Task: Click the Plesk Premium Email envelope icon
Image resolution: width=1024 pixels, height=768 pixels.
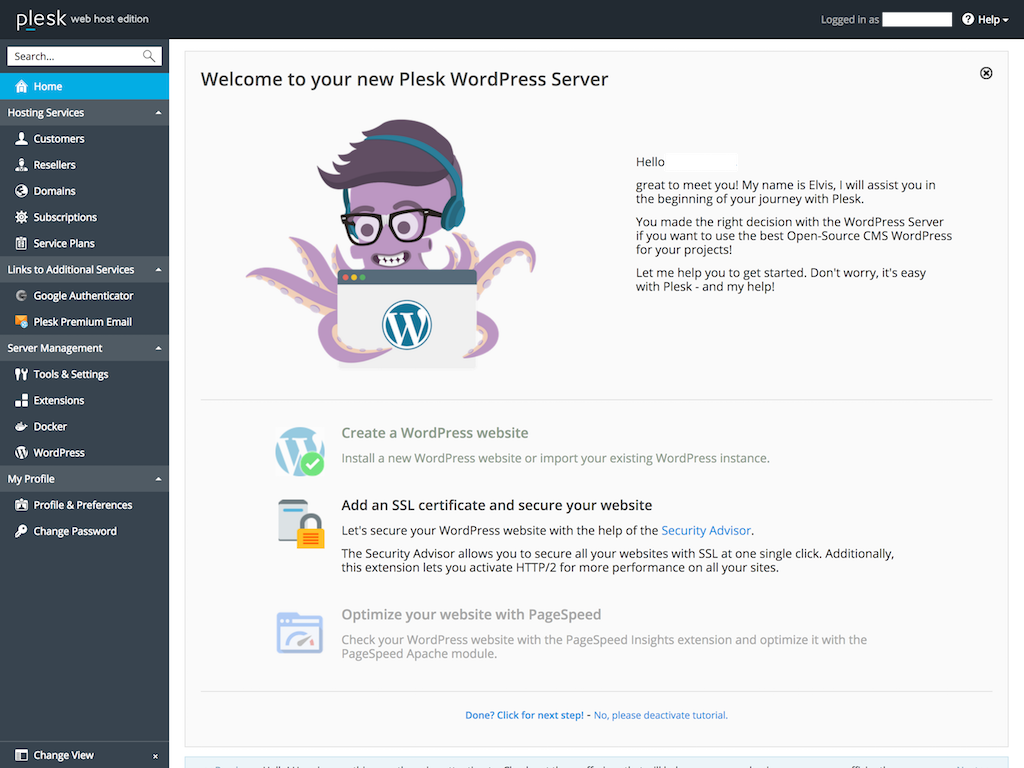Action: tap(22, 321)
